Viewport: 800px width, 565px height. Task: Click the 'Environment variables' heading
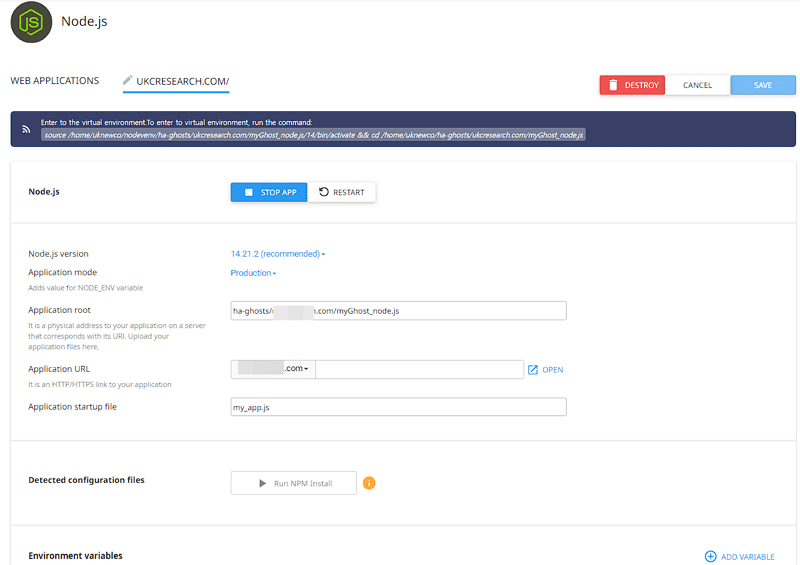76,555
